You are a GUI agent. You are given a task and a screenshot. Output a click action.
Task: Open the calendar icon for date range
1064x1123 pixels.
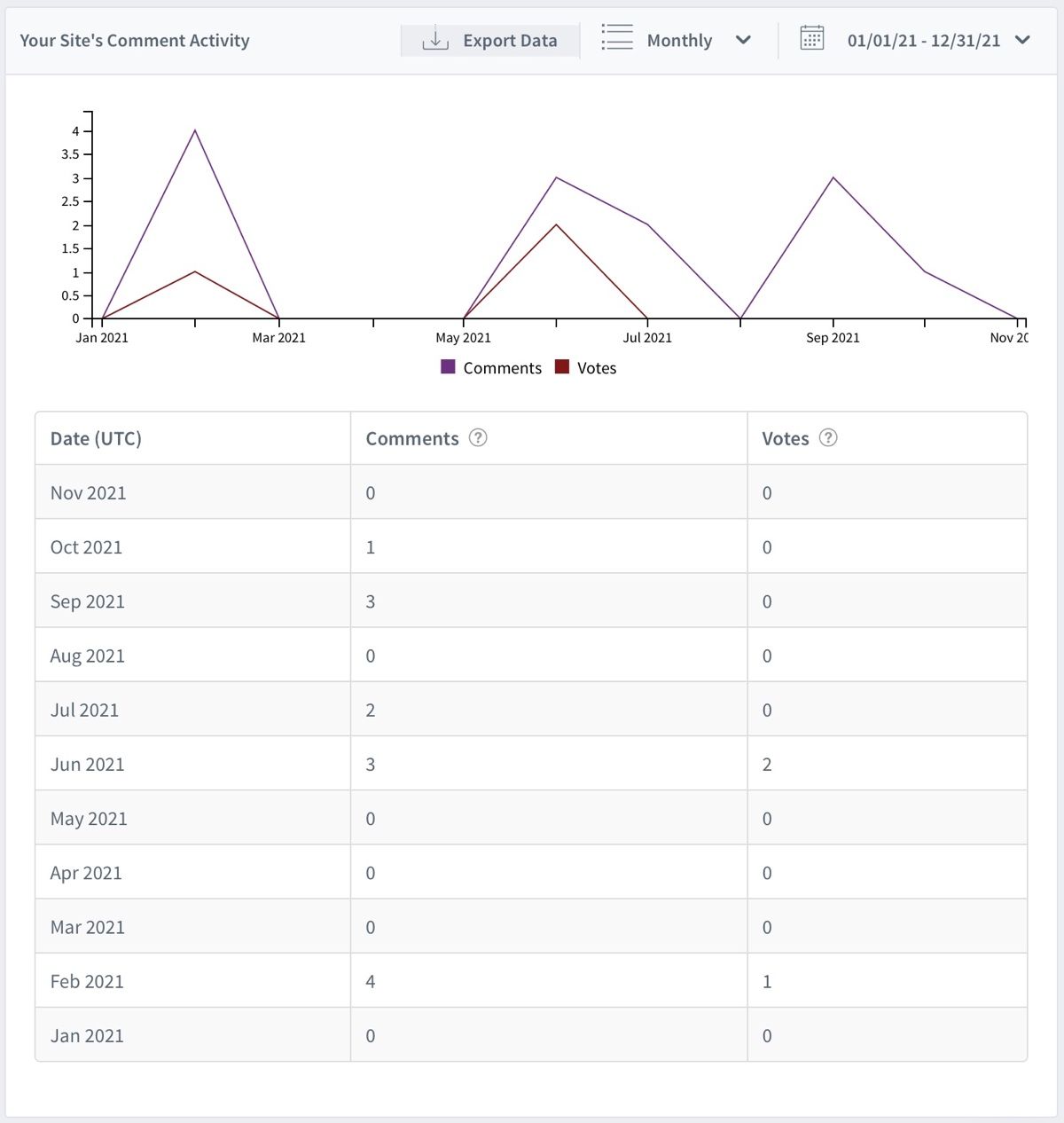click(x=811, y=38)
